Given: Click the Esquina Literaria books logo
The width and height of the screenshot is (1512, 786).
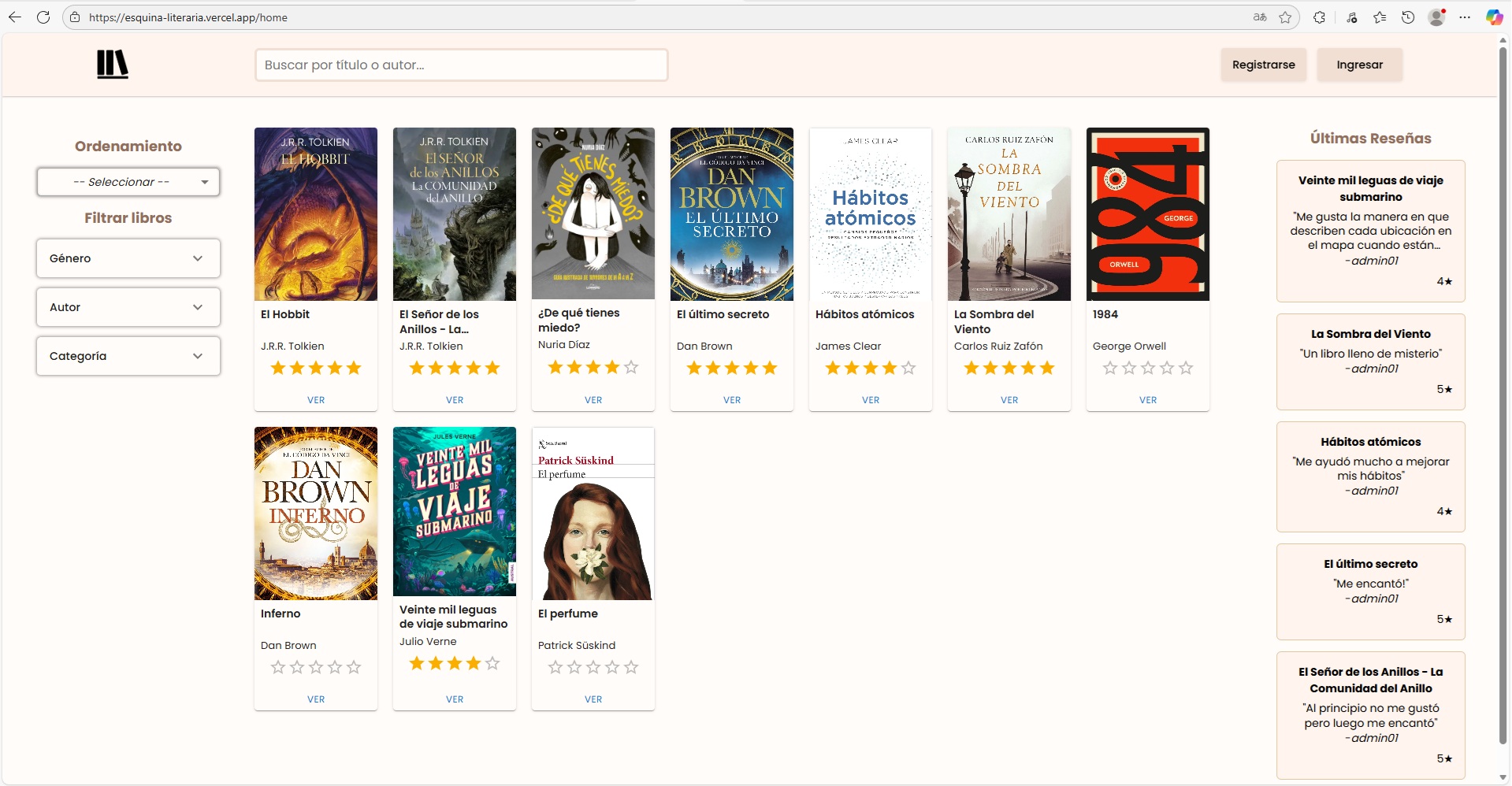Looking at the screenshot, I should (113, 65).
